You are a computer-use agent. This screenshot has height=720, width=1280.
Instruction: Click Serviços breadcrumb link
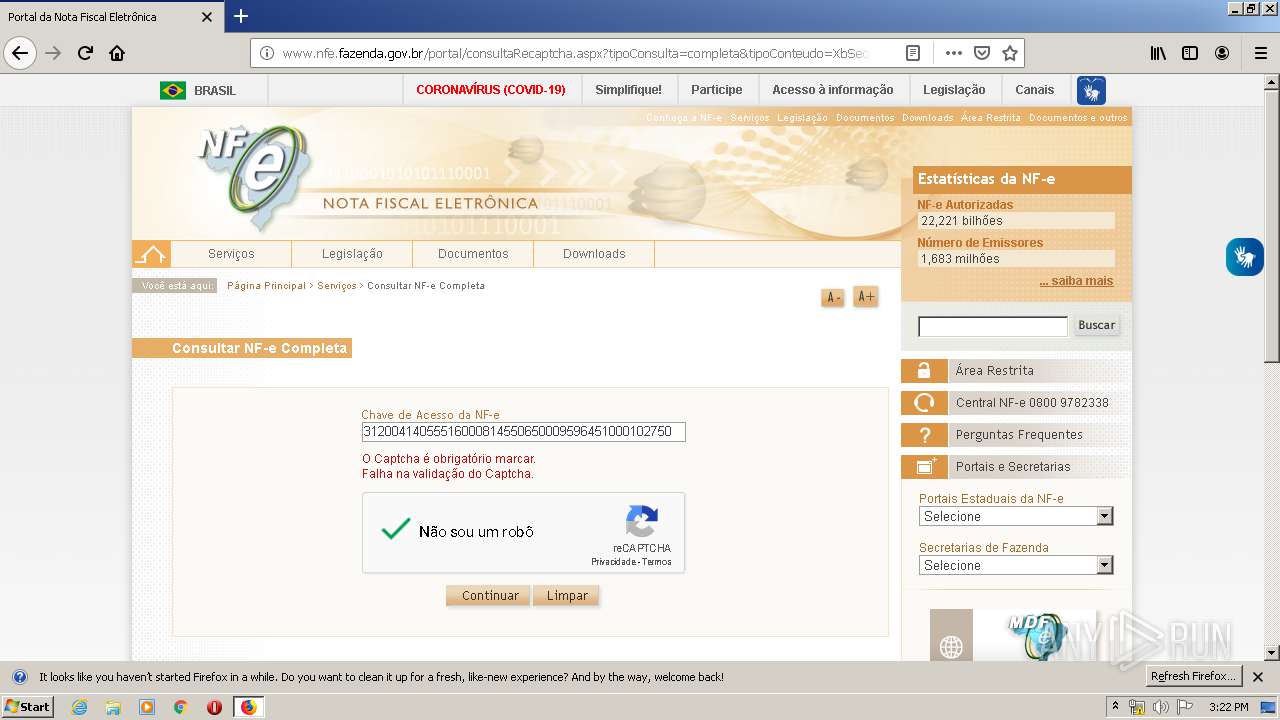coord(337,286)
